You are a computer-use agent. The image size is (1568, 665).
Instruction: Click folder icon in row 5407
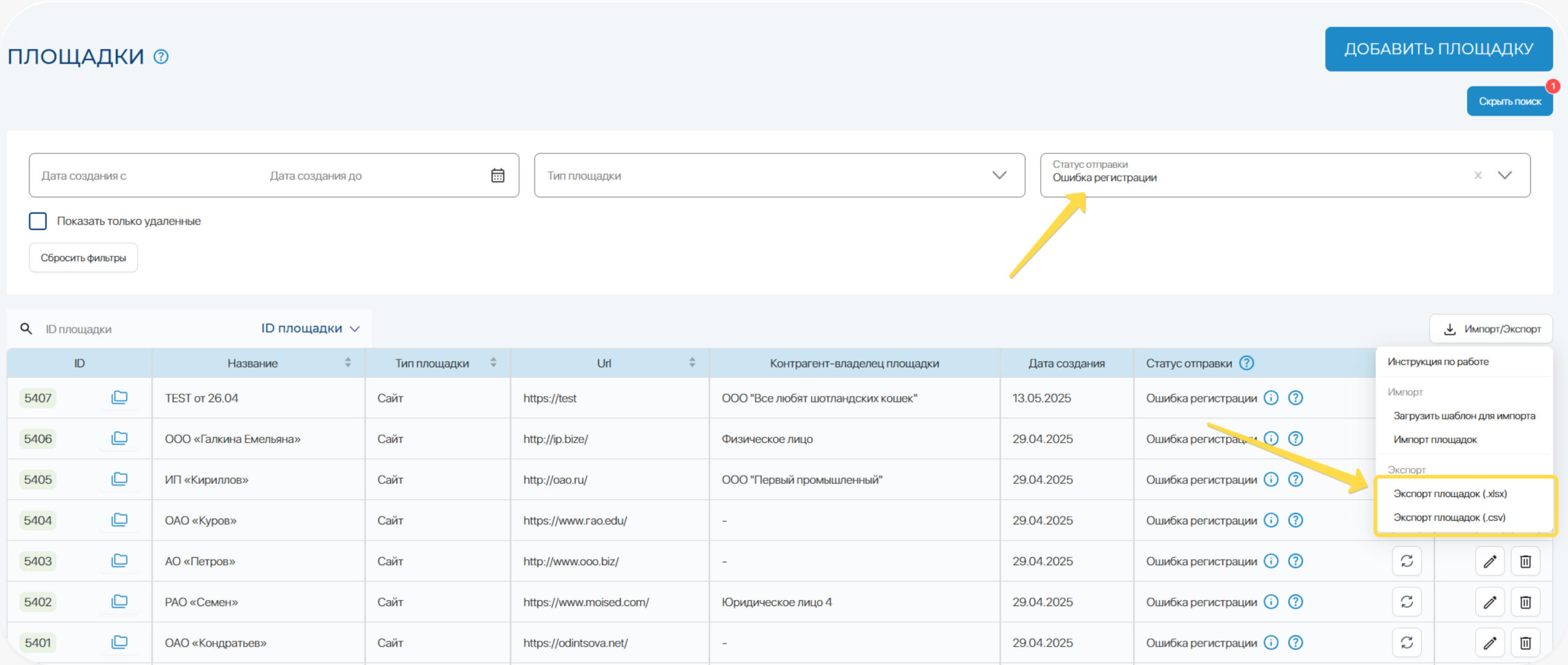click(x=119, y=398)
